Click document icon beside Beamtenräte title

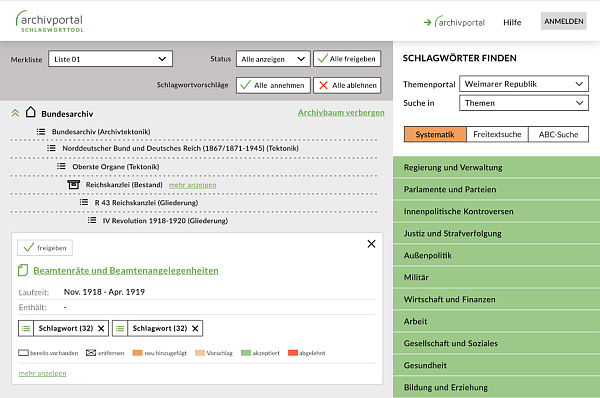(23, 270)
